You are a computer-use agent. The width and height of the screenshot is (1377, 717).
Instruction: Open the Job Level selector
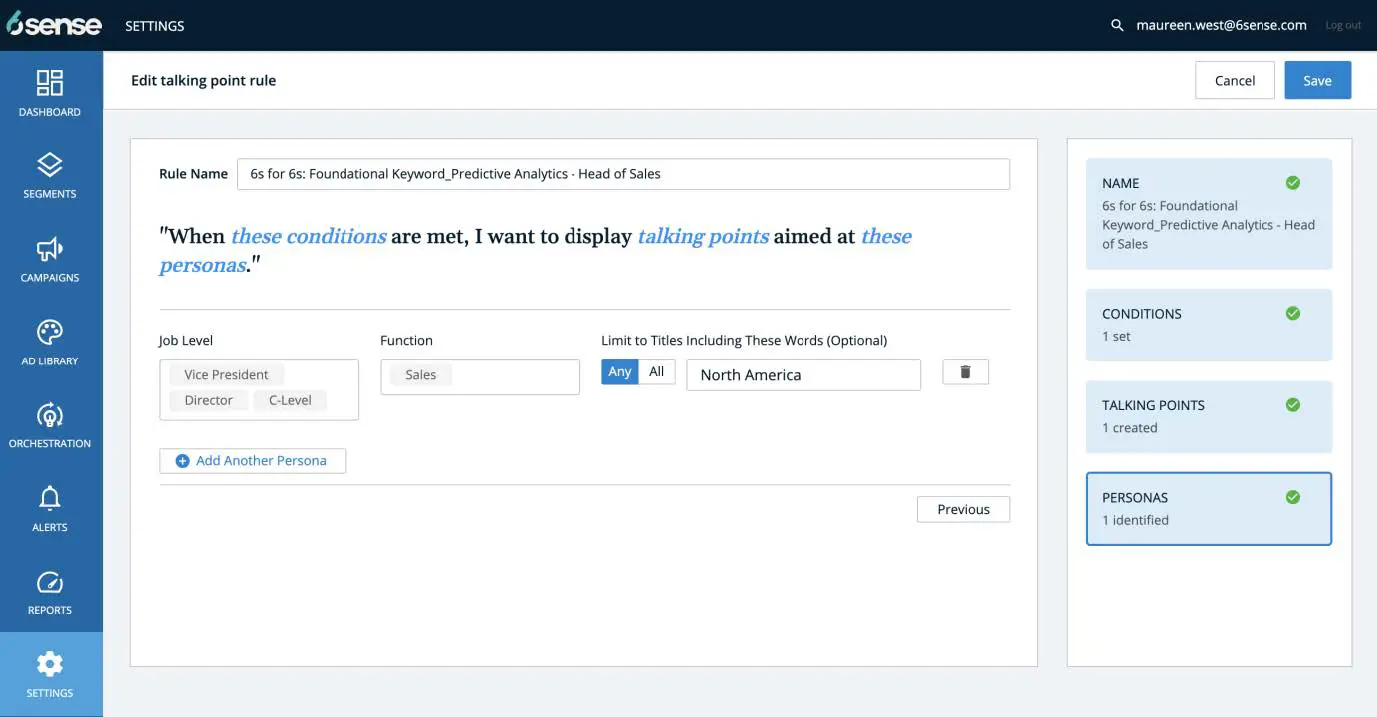[259, 388]
